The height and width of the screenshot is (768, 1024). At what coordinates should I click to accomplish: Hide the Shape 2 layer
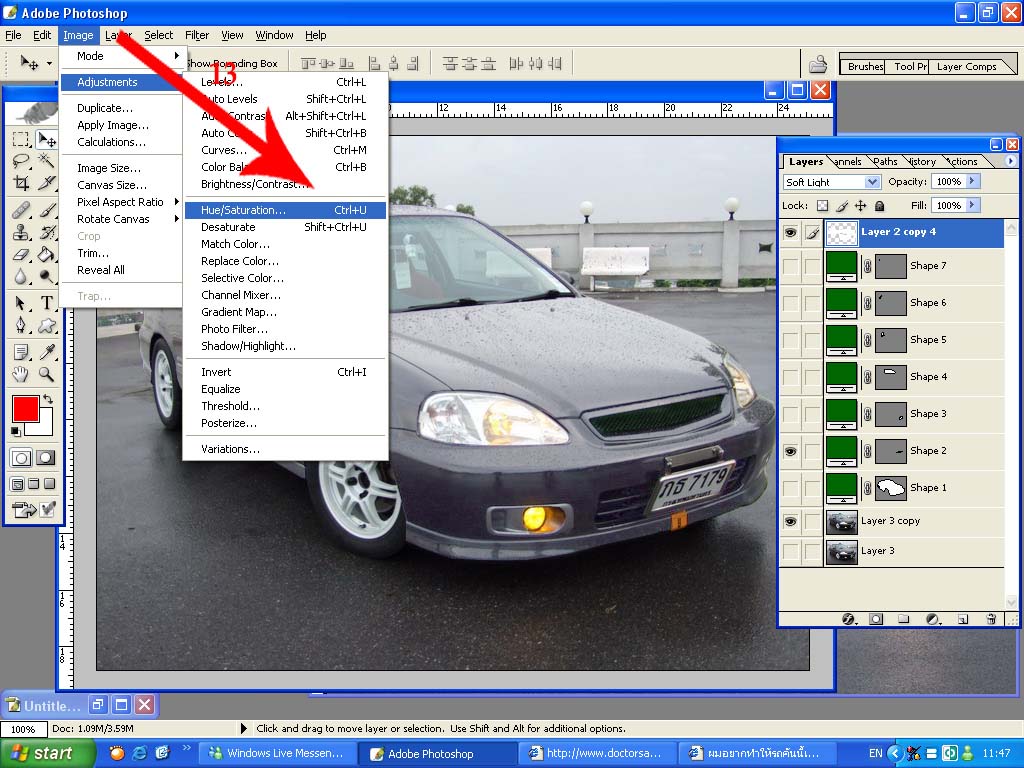coord(790,451)
